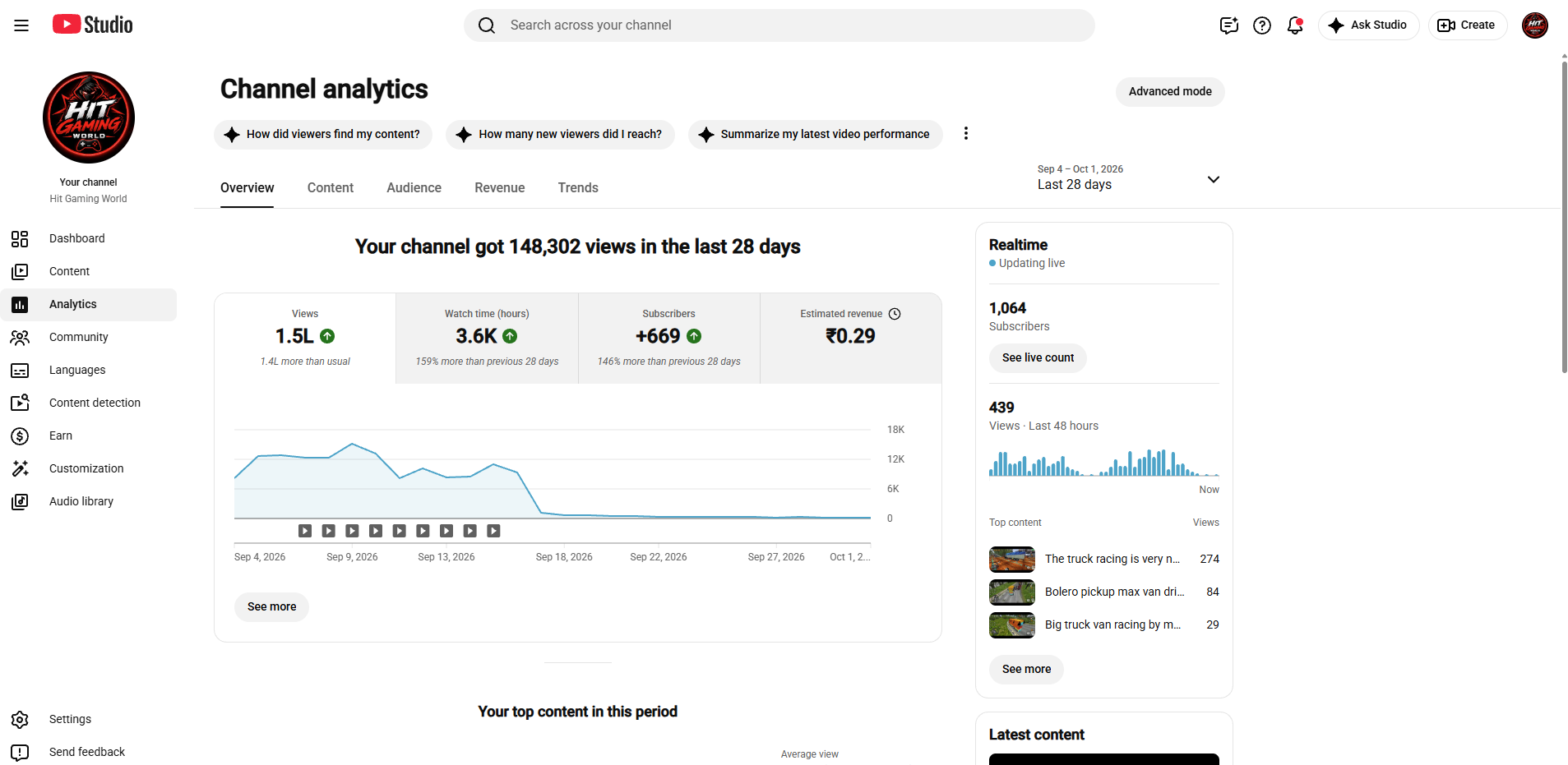Switch to the Revenue tab
The width and height of the screenshot is (1568, 765).
[499, 187]
